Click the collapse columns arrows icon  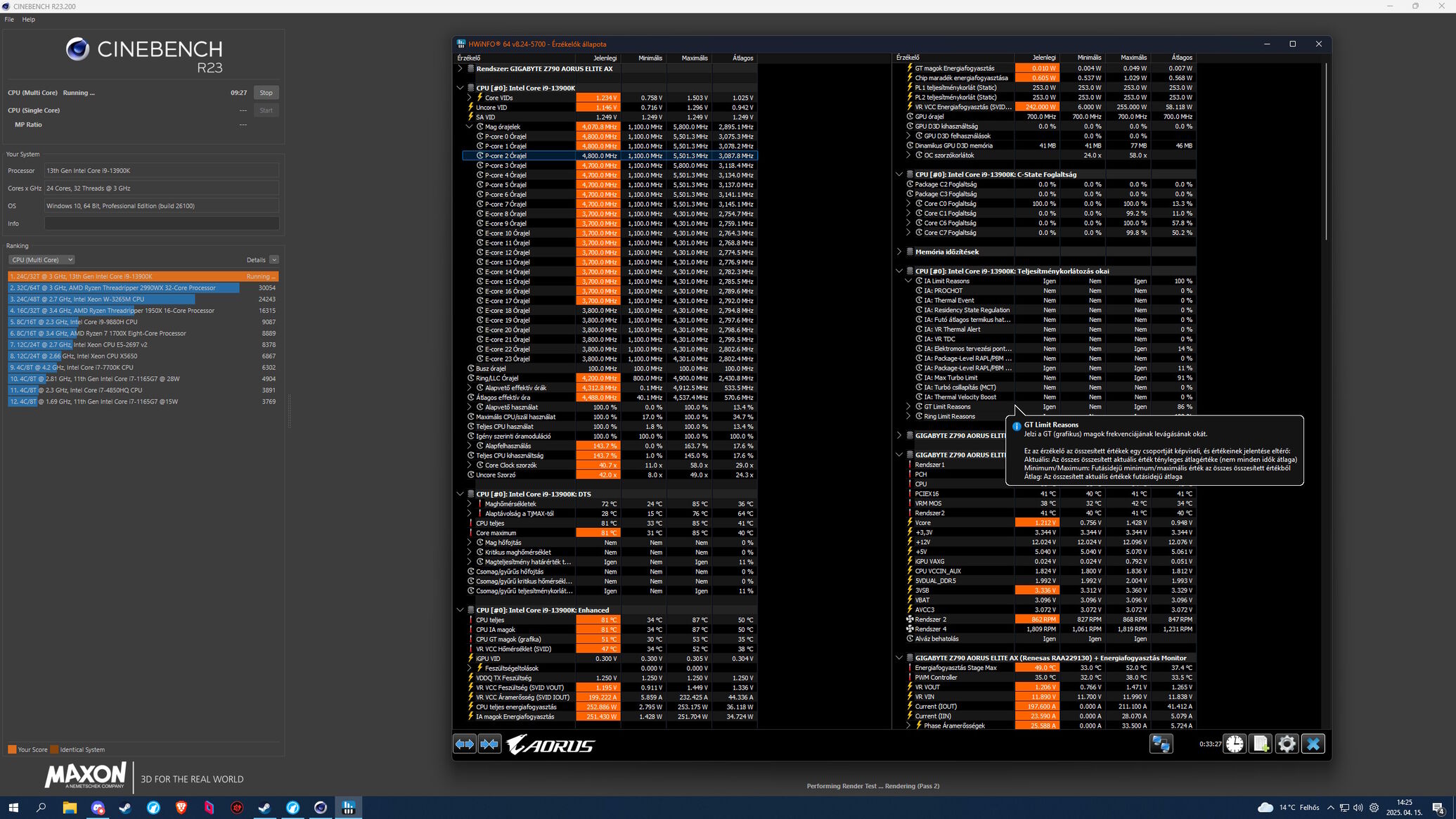(x=489, y=744)
